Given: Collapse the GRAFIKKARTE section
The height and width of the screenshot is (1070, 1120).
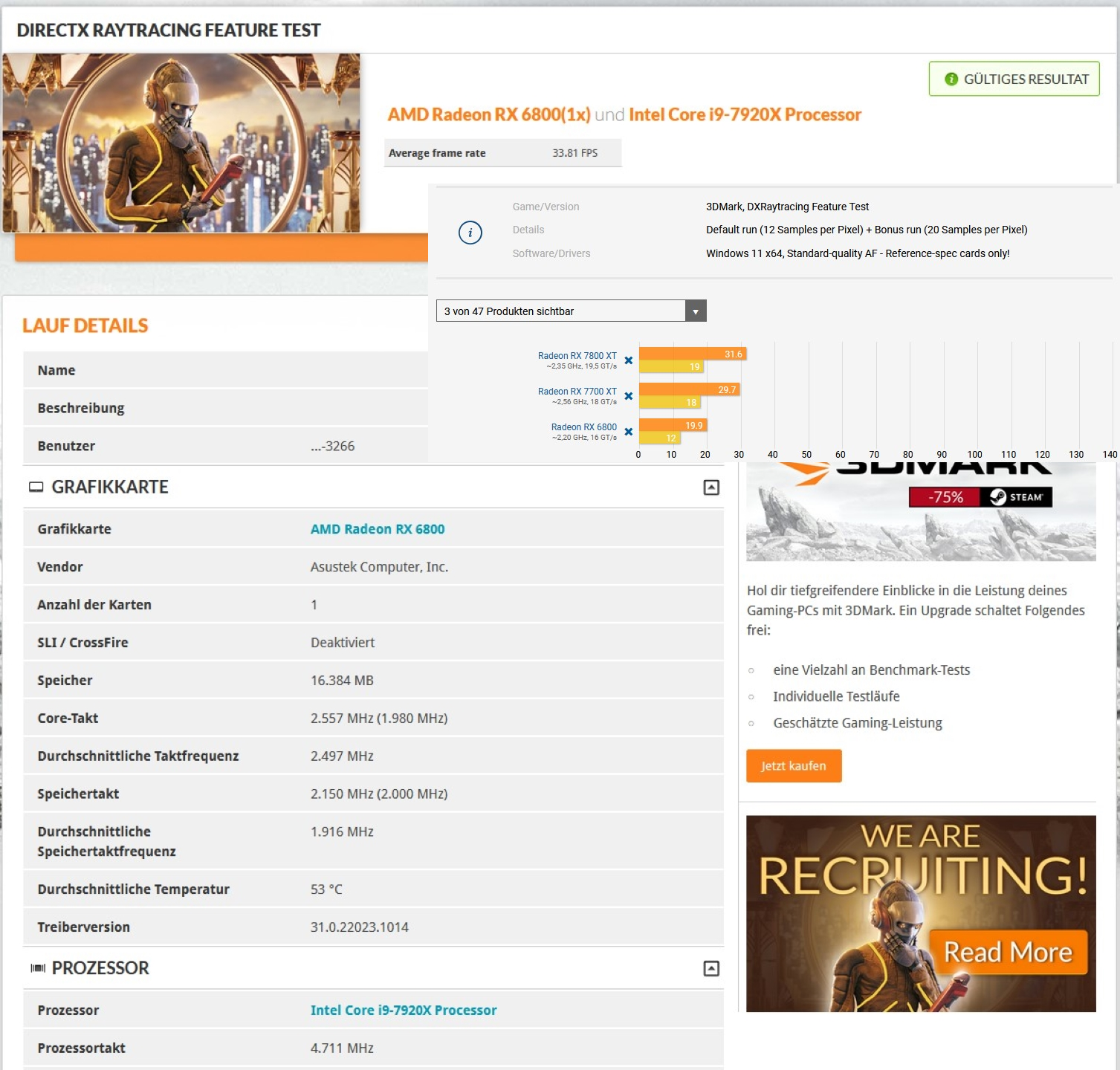Looking at the screenshot, I should click(x=711, y=487).
